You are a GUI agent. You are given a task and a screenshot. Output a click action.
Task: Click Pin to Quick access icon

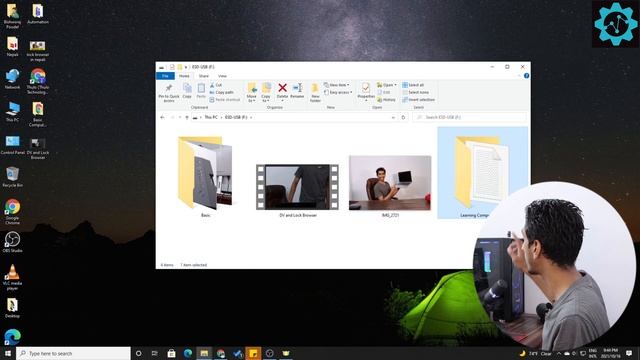click(x=169, y=93)
